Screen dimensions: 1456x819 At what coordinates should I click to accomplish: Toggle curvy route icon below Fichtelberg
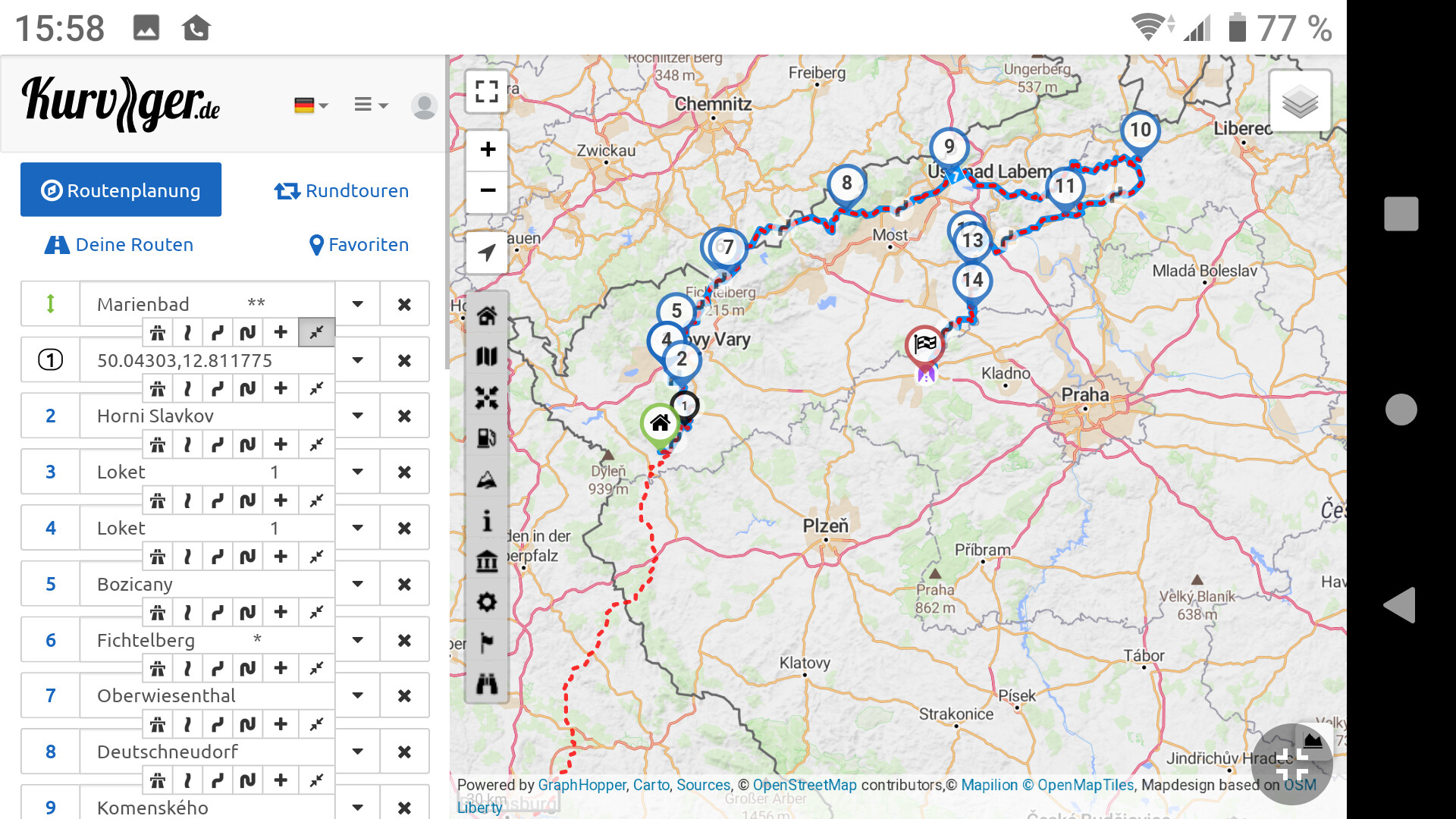(x=218, y=668)
